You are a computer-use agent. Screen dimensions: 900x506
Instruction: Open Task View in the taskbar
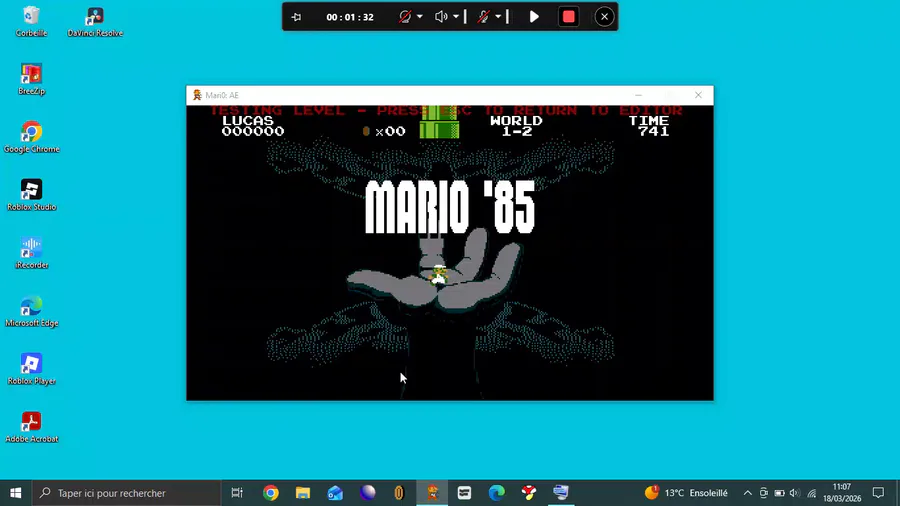click(236, 493)
